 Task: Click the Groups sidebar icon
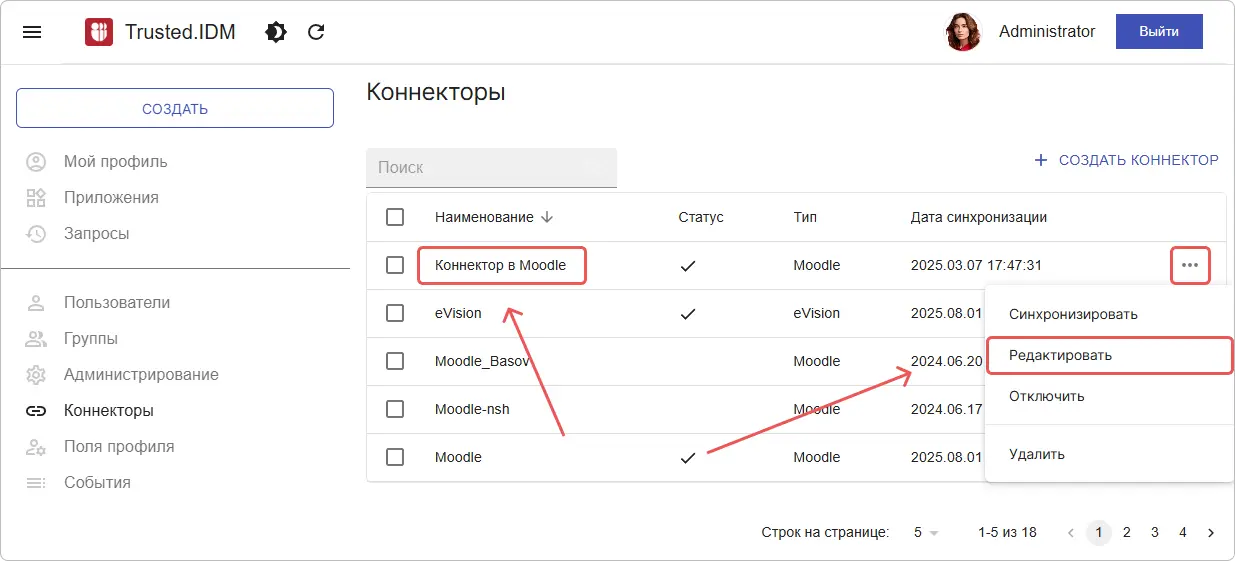pyautogui.click(x=37, y=339)
